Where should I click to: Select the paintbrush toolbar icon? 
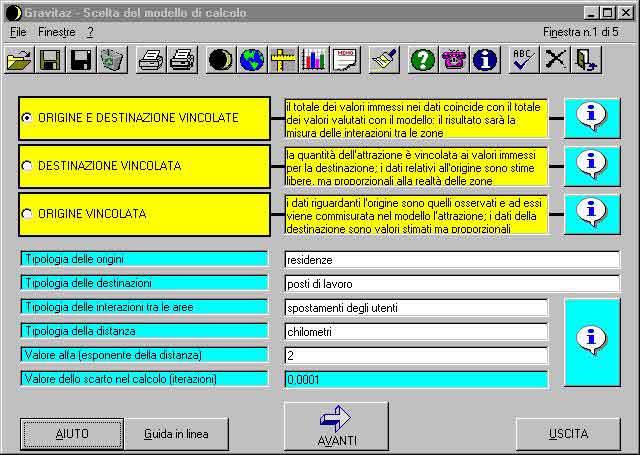click(x=384, y=60)
